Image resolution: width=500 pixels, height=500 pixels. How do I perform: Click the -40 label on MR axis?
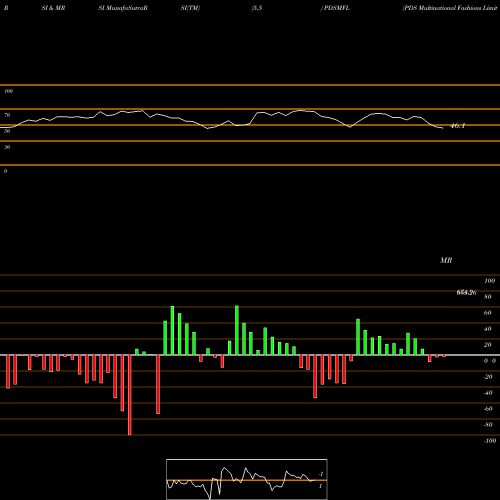(488, 393)
